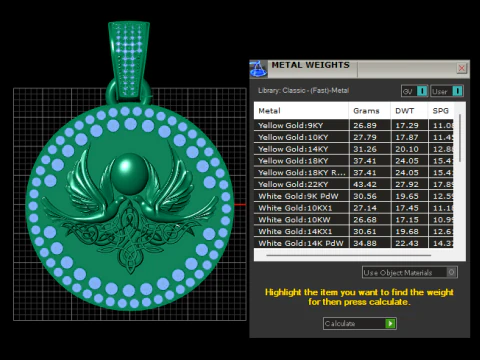This screenshot has height=360, width=480.
Task: Select the Yellow Gold:22KY row
Action: coord(354,184)
